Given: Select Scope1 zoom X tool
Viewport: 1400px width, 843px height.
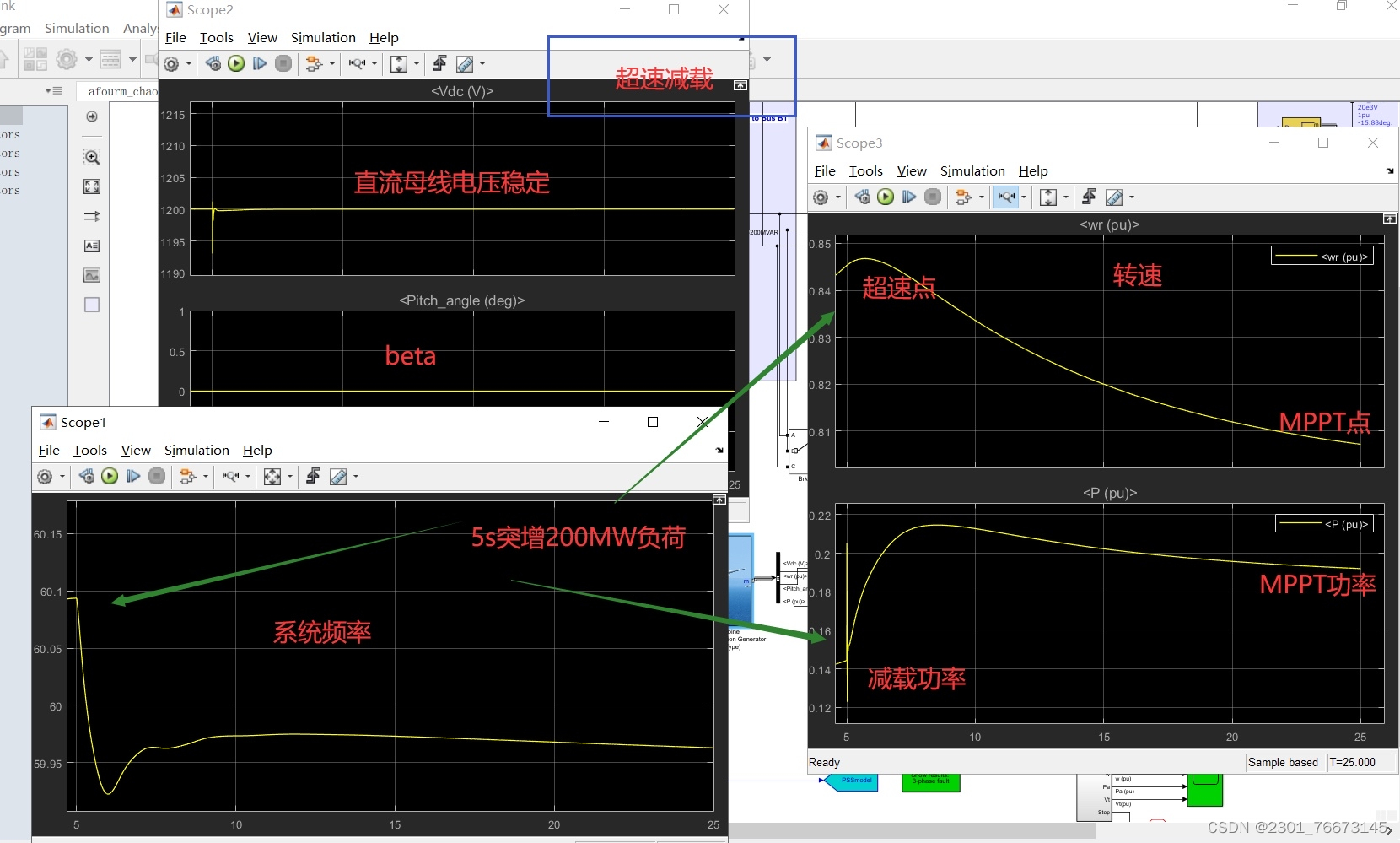Looking at the screenshot, I should point(230,477).
